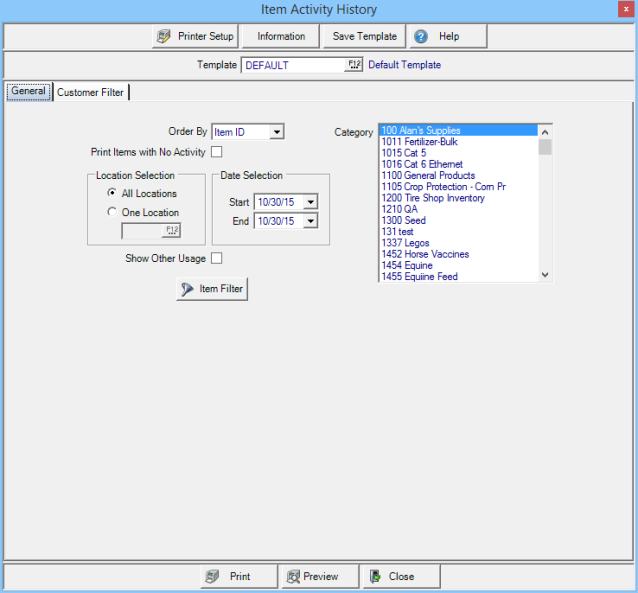The height and width of the screenshot is (593, 638).
Task: Choose the All Locations radio option
Action: click(x=112, y=193)
